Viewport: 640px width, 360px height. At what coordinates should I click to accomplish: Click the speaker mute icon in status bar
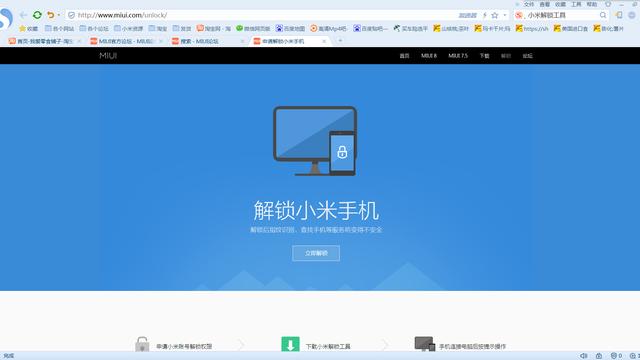pyautogui.click(x=584, y=356)
